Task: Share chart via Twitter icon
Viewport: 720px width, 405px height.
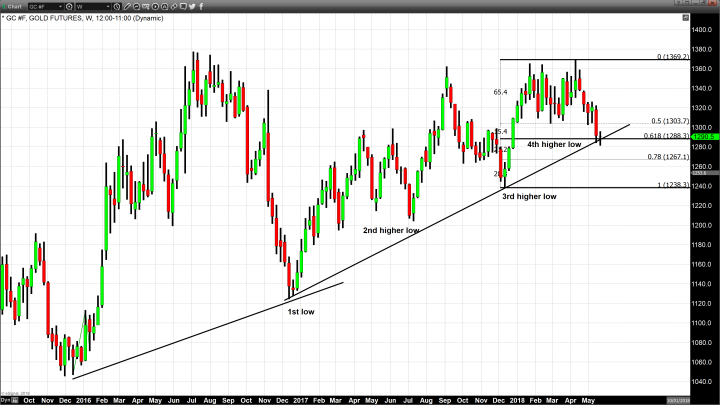Action: 192,6
